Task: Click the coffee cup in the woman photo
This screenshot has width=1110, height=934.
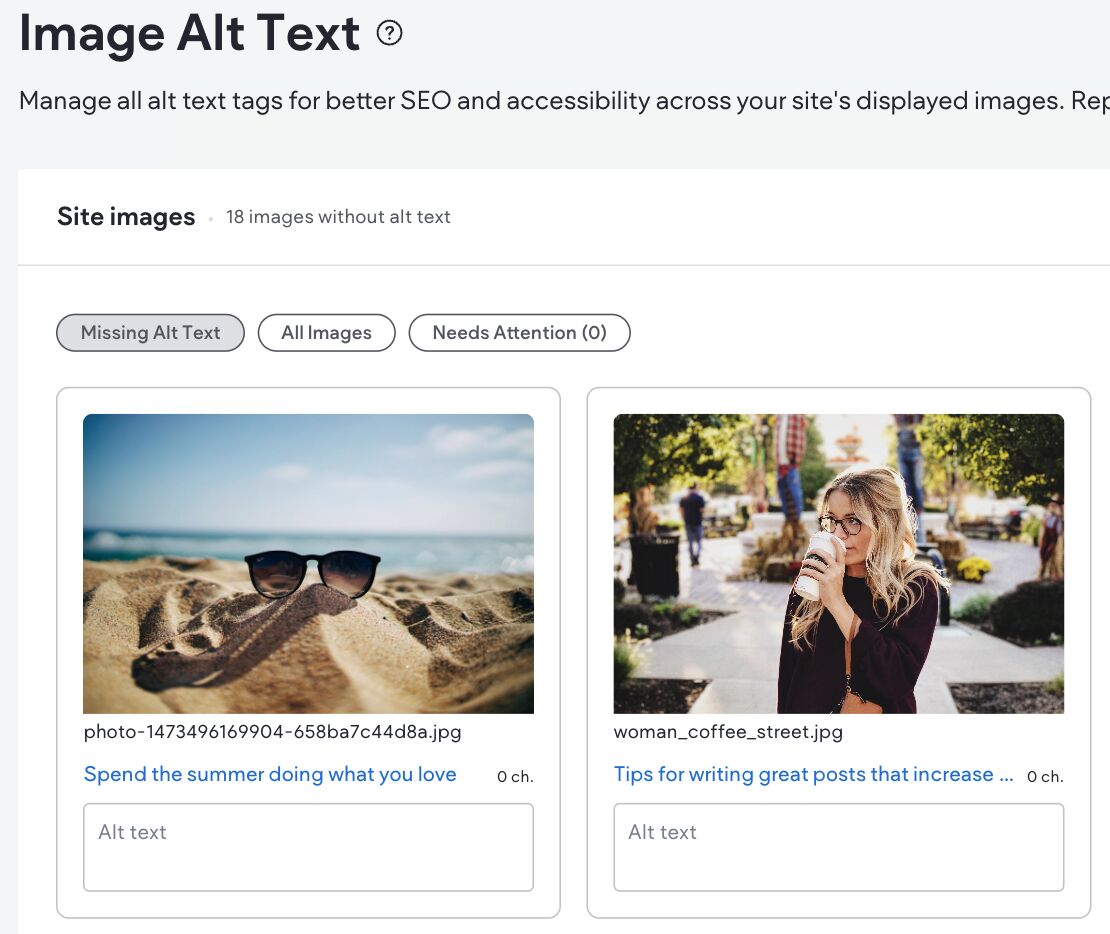Action: point(822,562)
